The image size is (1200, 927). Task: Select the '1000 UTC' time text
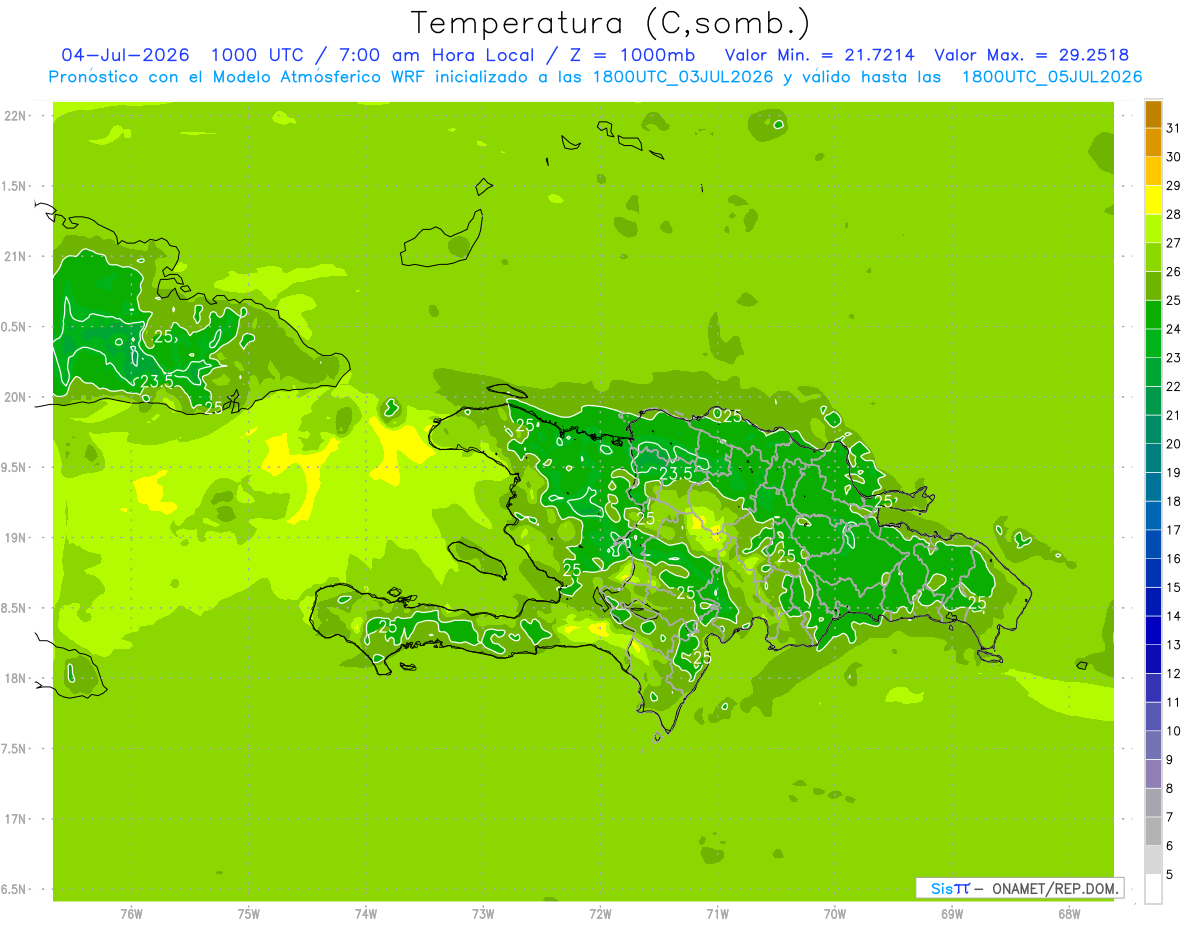[x=258, y=55]
